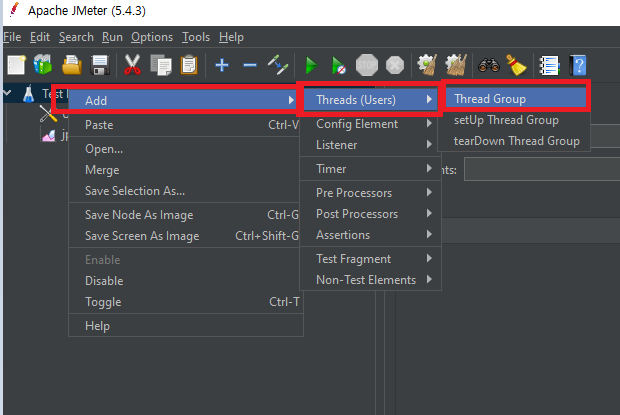620x415 pixels.
Task: Select Help in the context menu
Action: [x=184, y=326]
